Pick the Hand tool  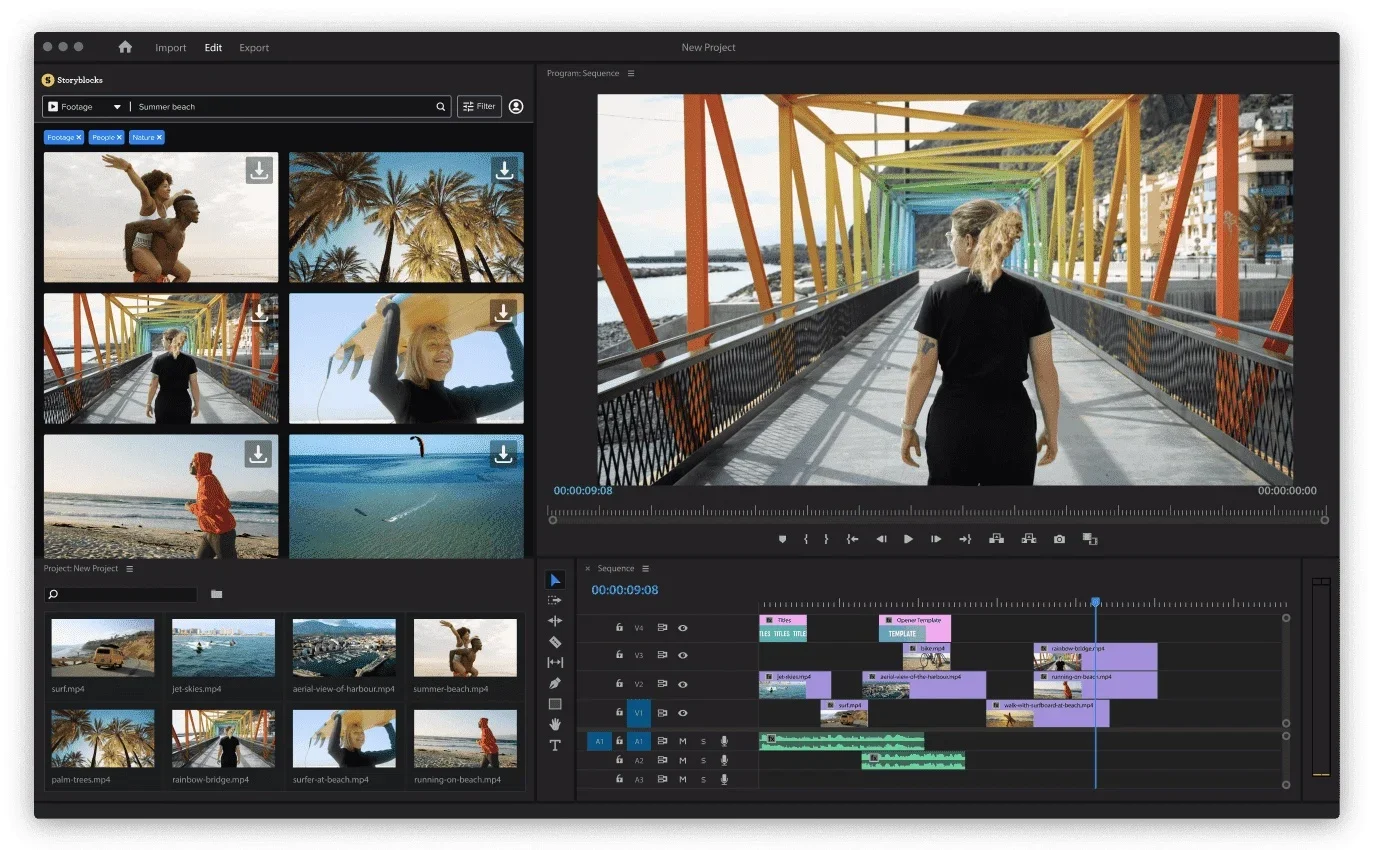click(x=555, y=724)
